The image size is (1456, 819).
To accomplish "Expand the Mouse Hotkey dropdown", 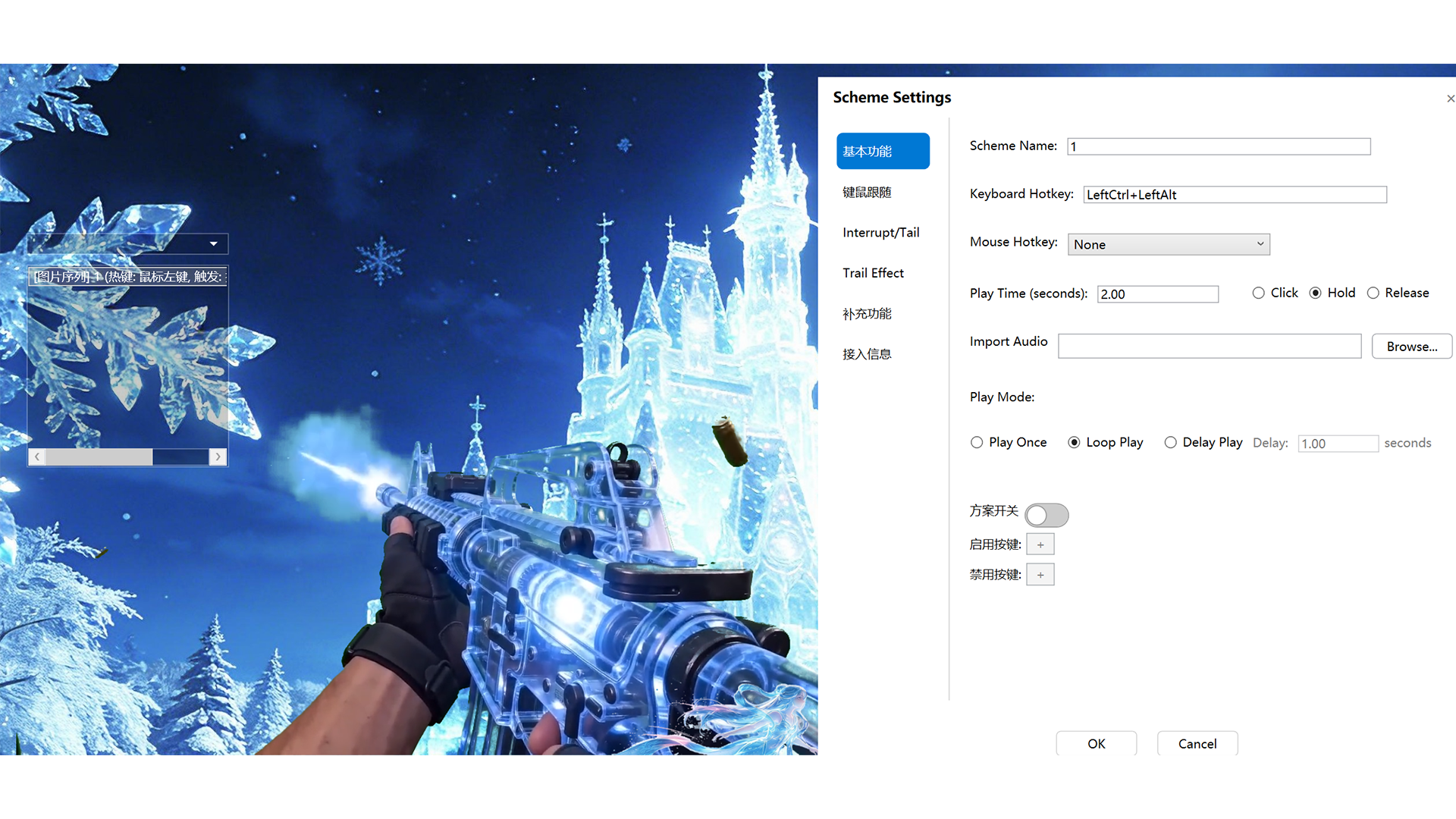I will (x=1169, y=244).
